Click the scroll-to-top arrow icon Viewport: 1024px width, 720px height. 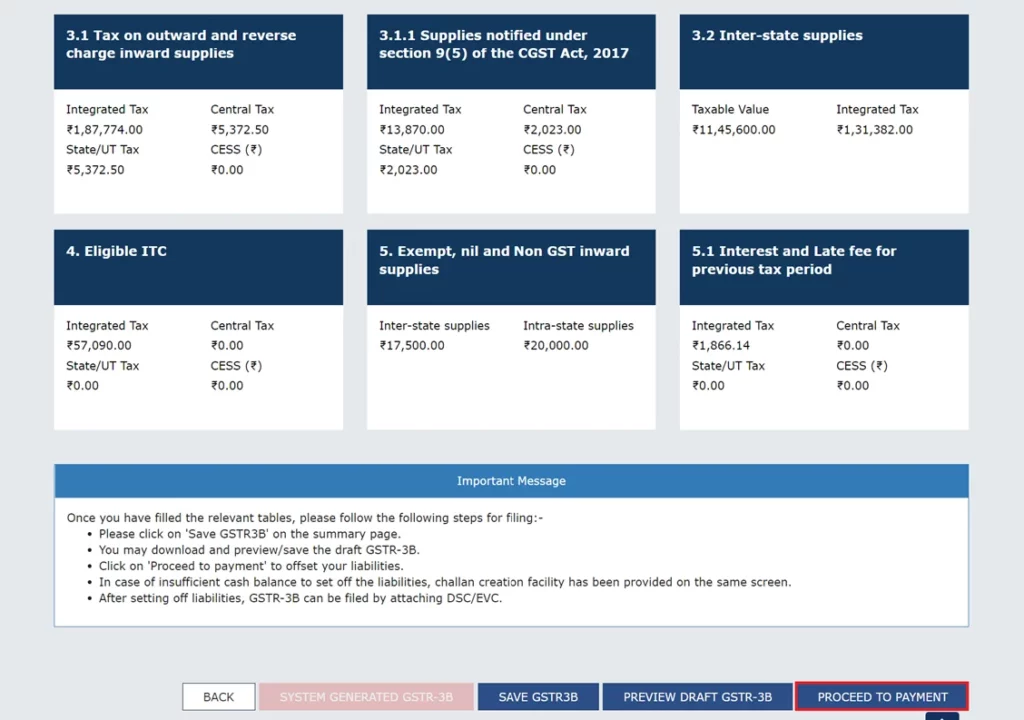[942, 715]
